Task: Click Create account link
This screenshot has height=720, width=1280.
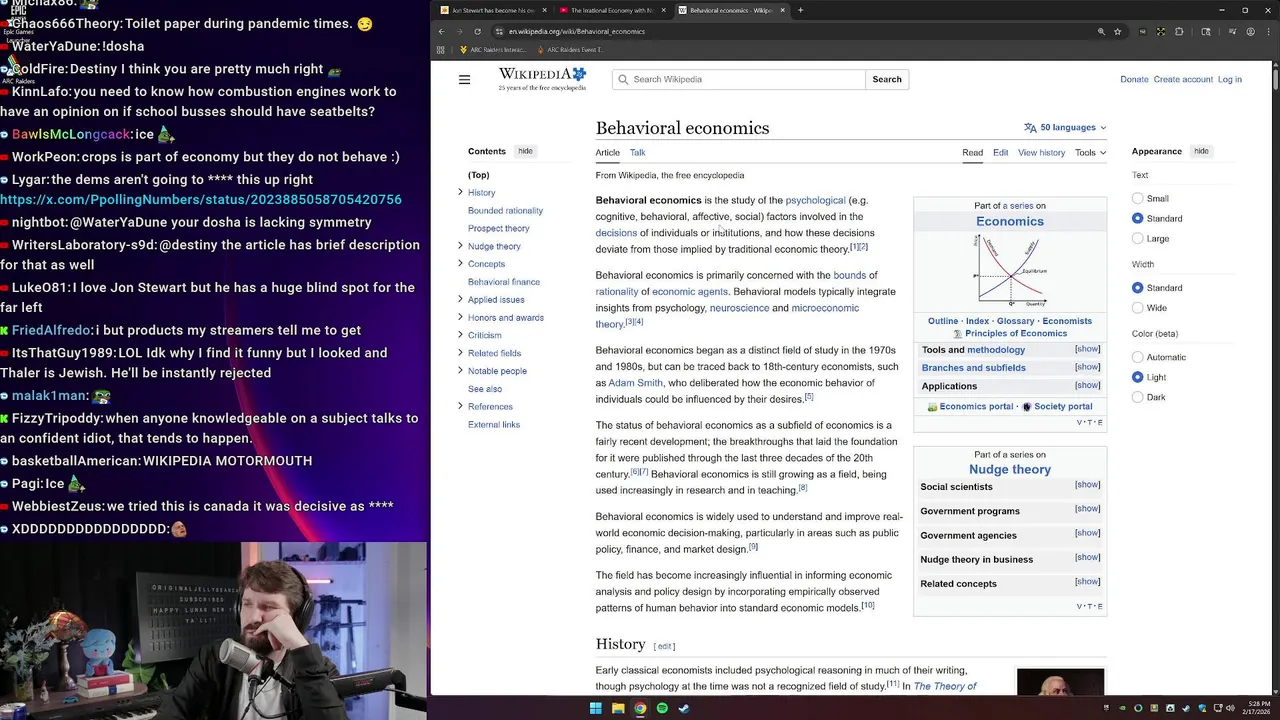Action: click(x=1183, y=79)
